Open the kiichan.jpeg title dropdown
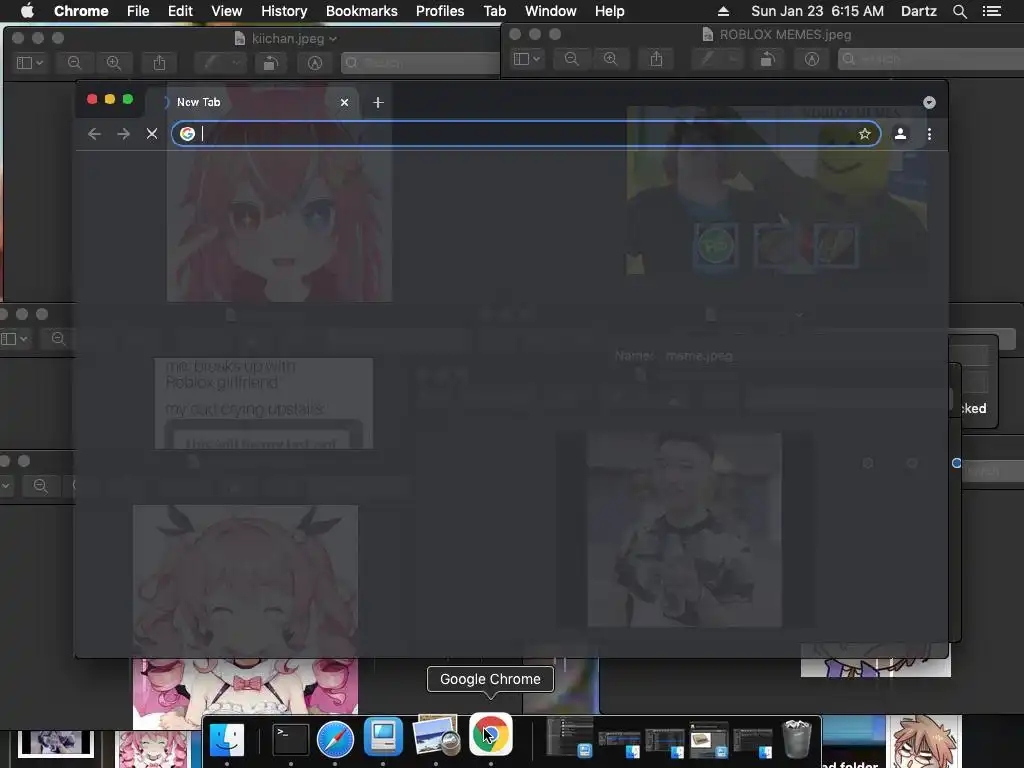 coord(333,39)
